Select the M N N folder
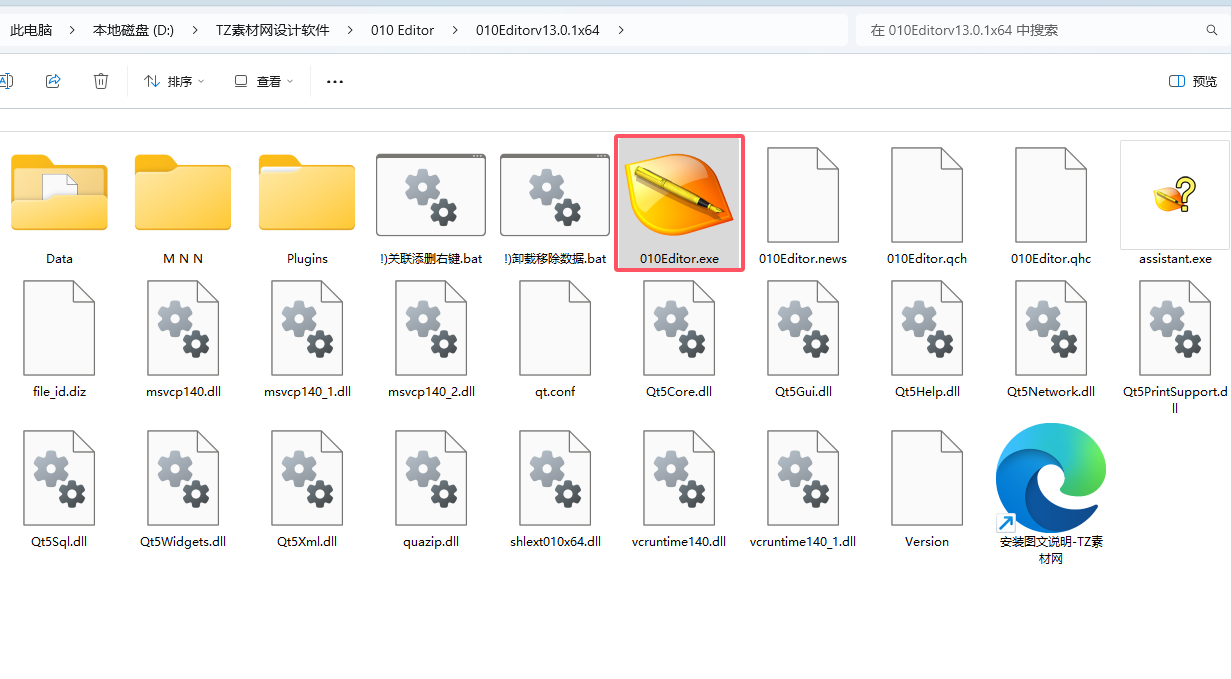The image size is (1231, 679). pos(183,192)
